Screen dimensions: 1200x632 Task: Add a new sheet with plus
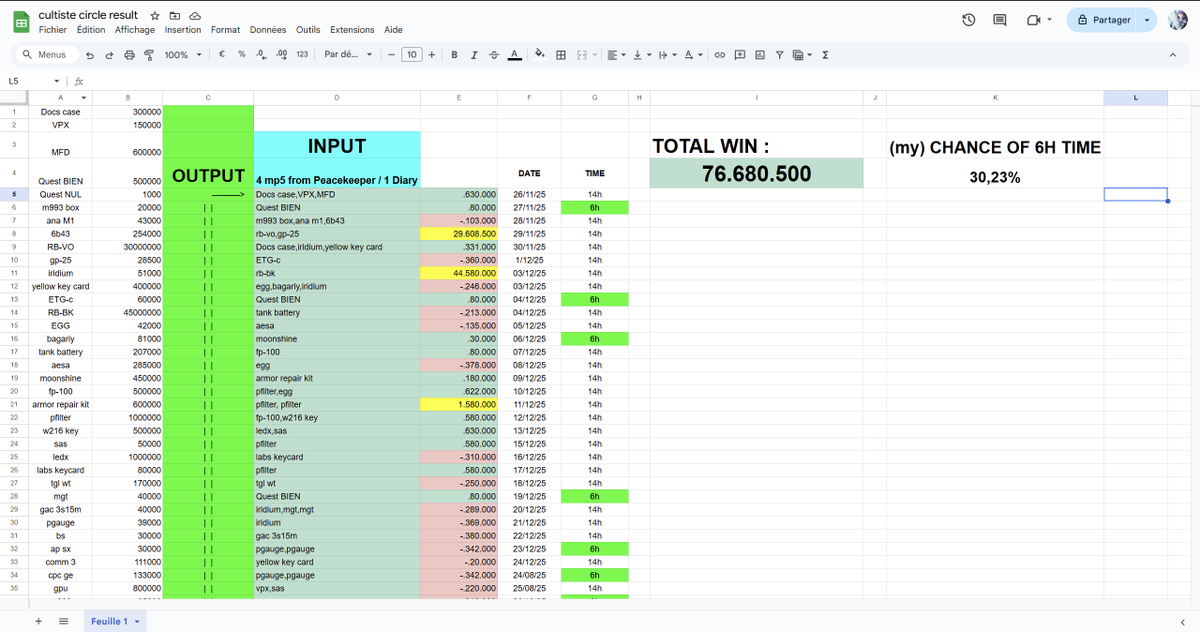(38, 621)
